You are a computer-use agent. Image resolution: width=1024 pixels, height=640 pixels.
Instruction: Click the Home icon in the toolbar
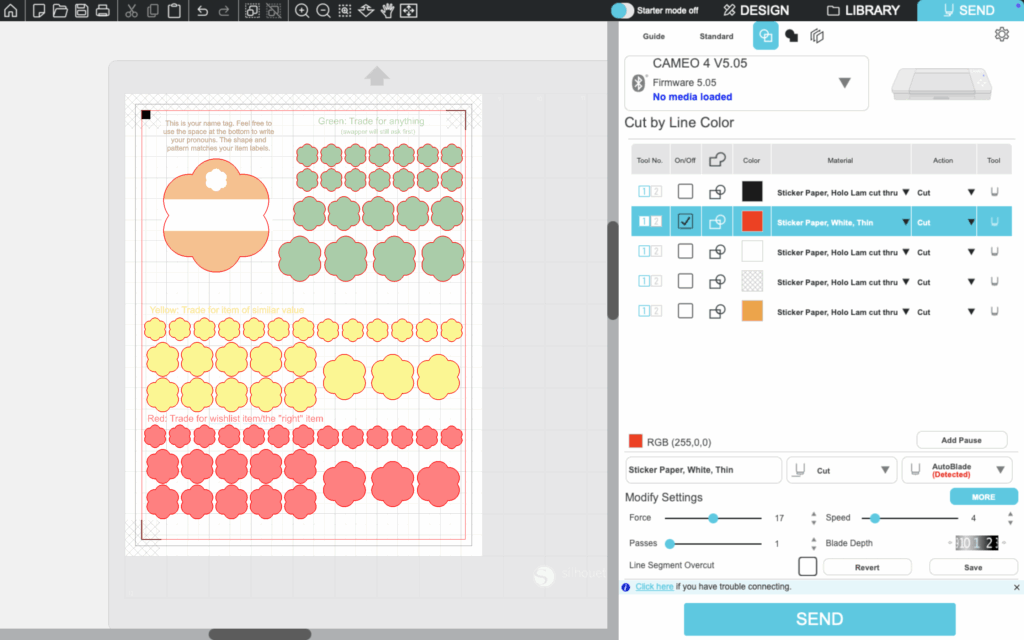pos(11,11)
